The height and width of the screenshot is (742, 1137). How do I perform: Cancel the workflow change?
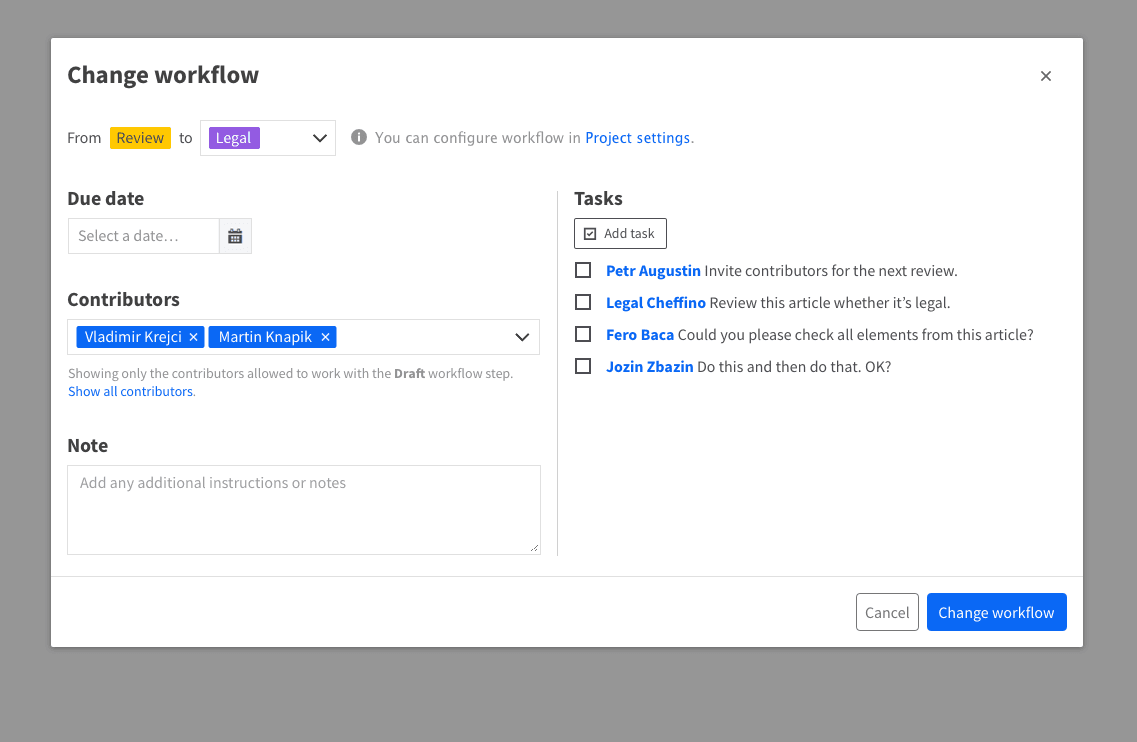tap(887, 611)
